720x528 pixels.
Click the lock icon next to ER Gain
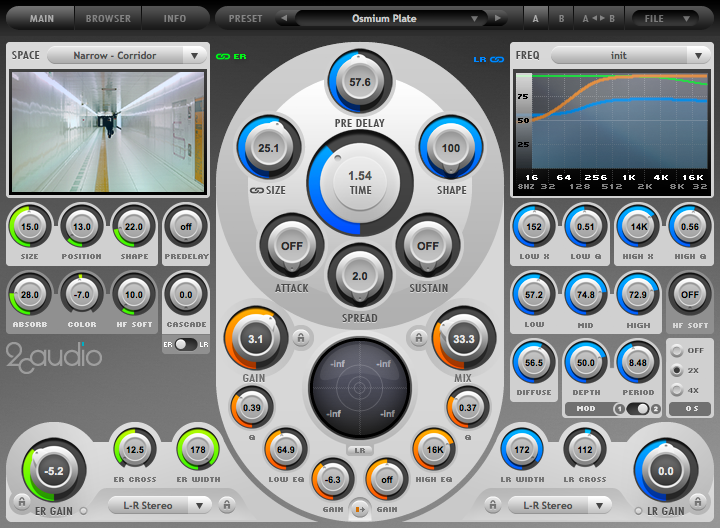[20, 502]
